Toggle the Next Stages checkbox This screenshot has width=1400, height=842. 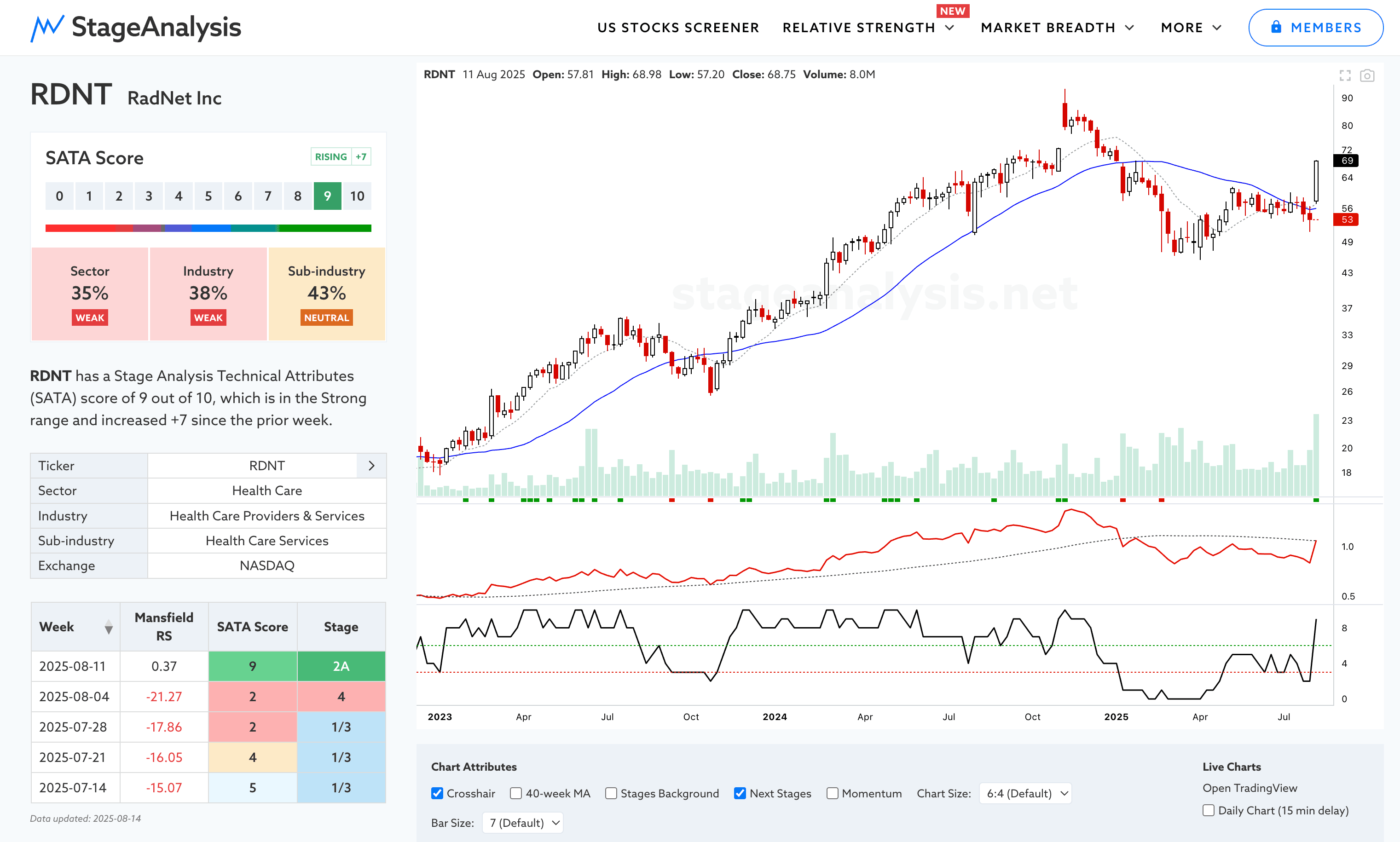pos(740,793)
